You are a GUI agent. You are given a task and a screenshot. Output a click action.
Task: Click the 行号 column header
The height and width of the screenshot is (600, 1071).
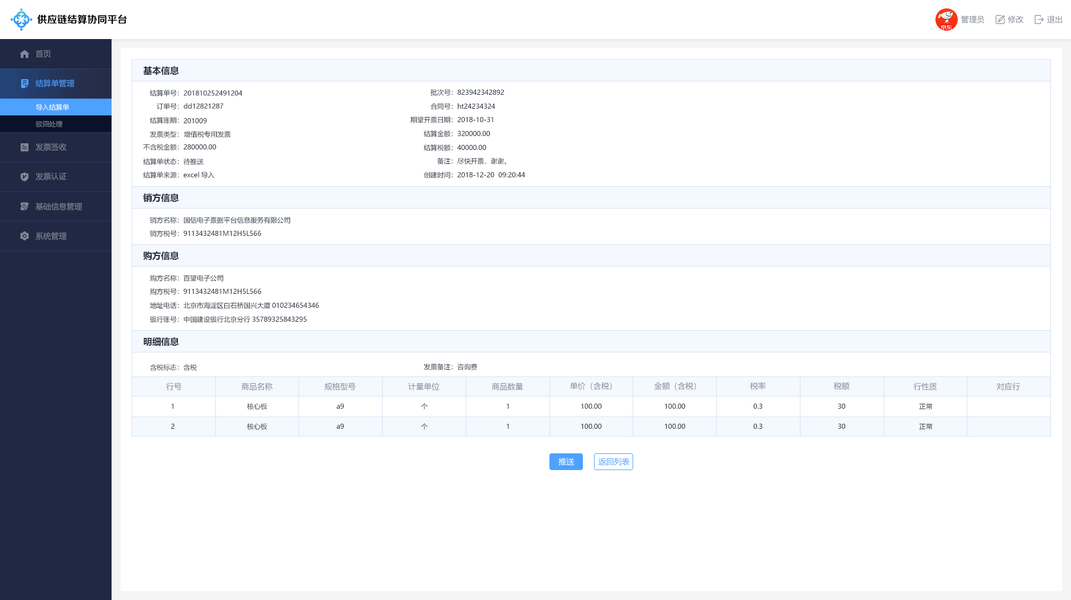173,387
